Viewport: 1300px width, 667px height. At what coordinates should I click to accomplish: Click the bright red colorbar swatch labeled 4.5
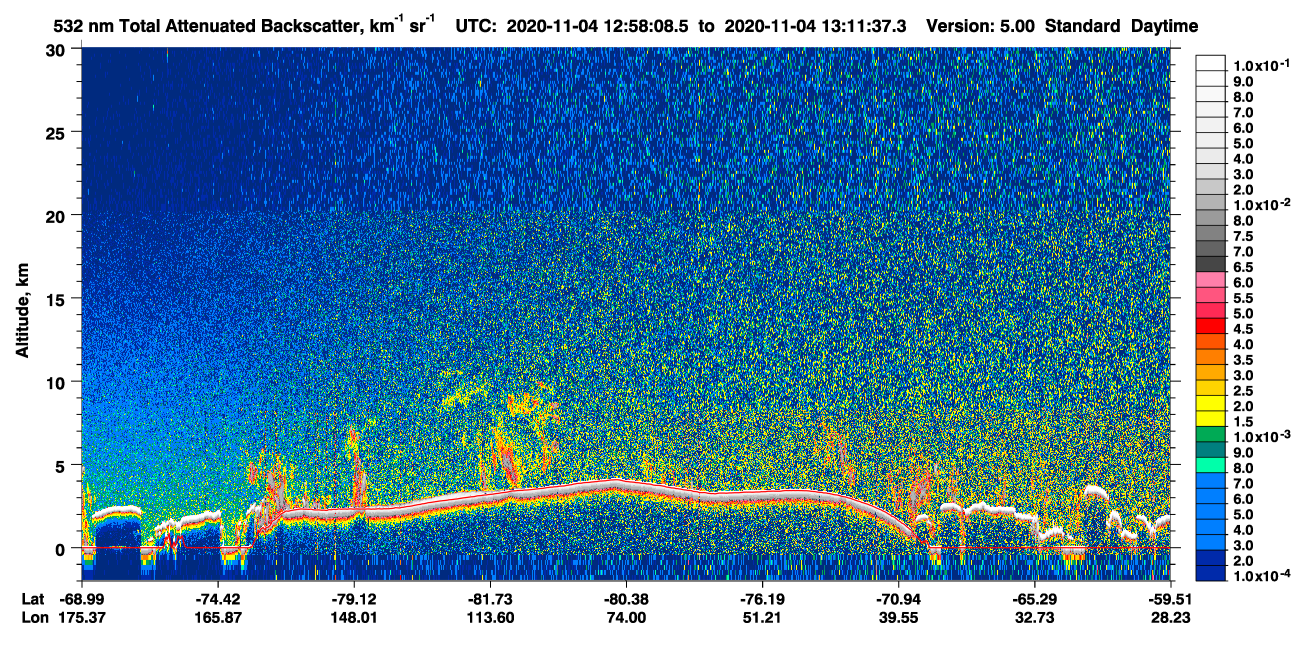coord(1210,326)
